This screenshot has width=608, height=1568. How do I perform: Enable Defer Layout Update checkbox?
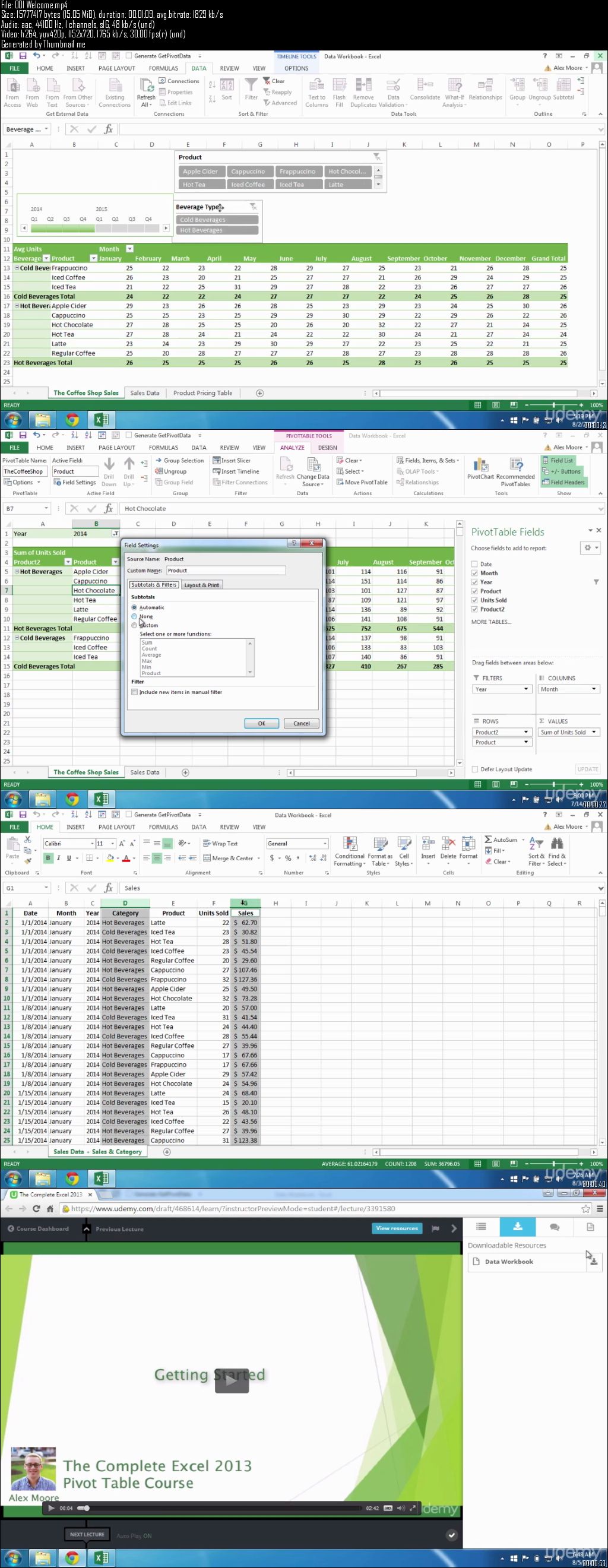tap(475, 769)
